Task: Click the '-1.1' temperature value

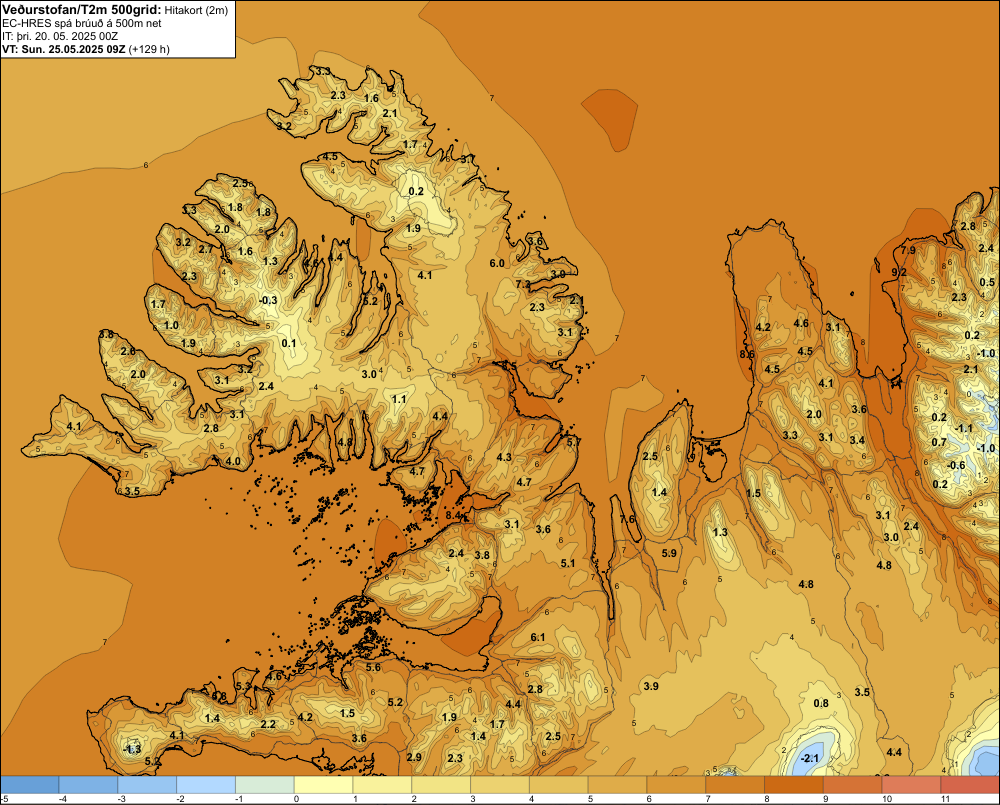Action: point(963,428)
